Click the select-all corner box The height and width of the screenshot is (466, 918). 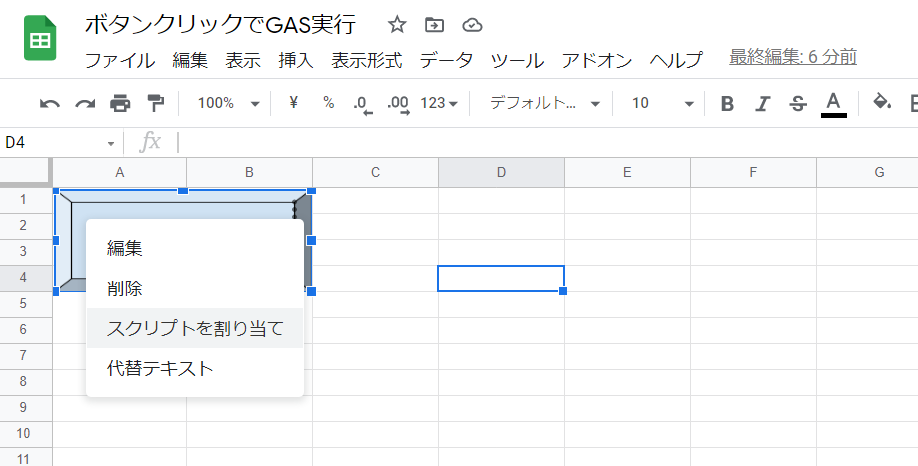(x=26, y=172)
